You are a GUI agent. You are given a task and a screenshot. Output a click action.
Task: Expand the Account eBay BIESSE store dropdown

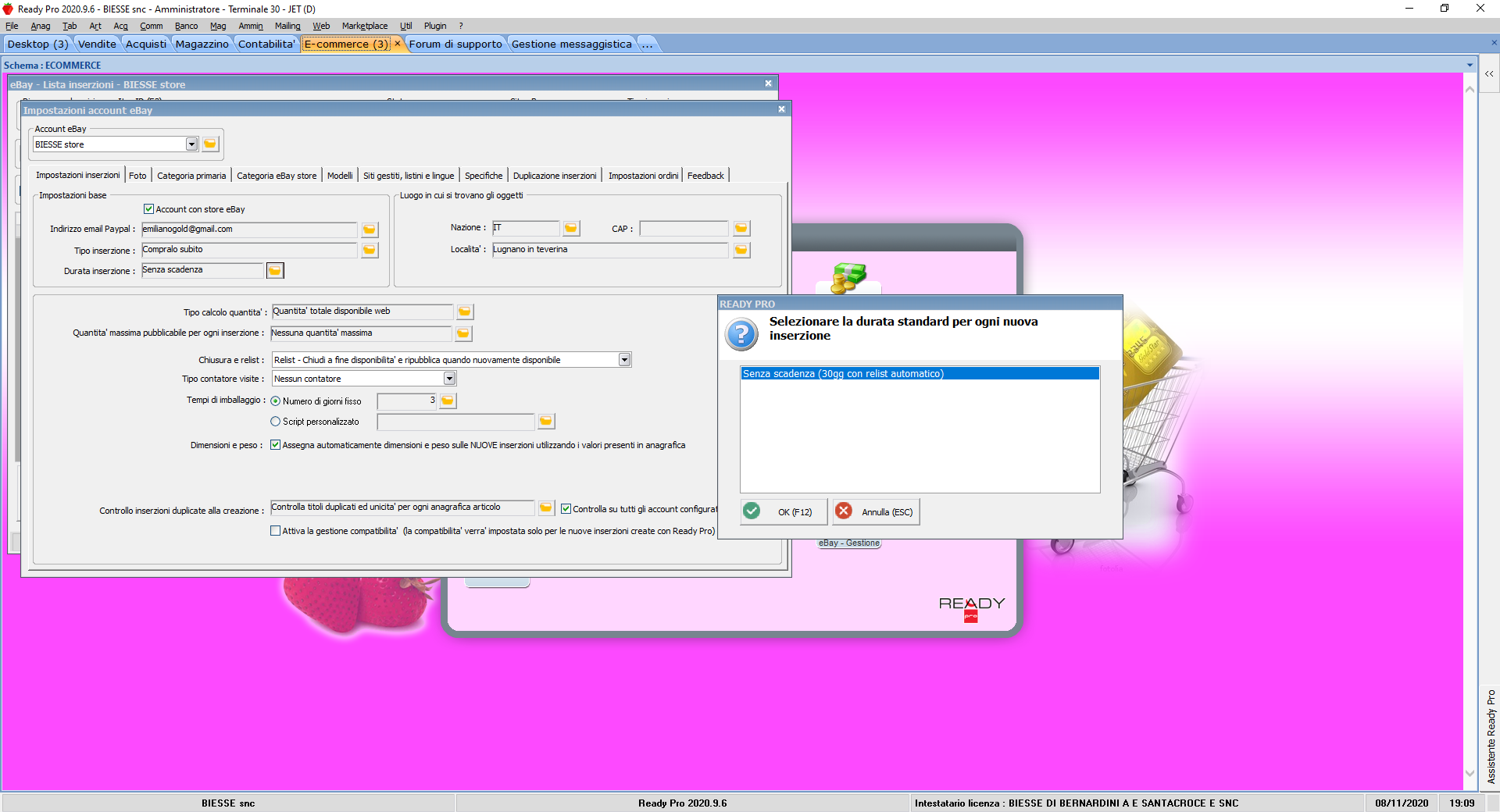[x=191, y=144]
